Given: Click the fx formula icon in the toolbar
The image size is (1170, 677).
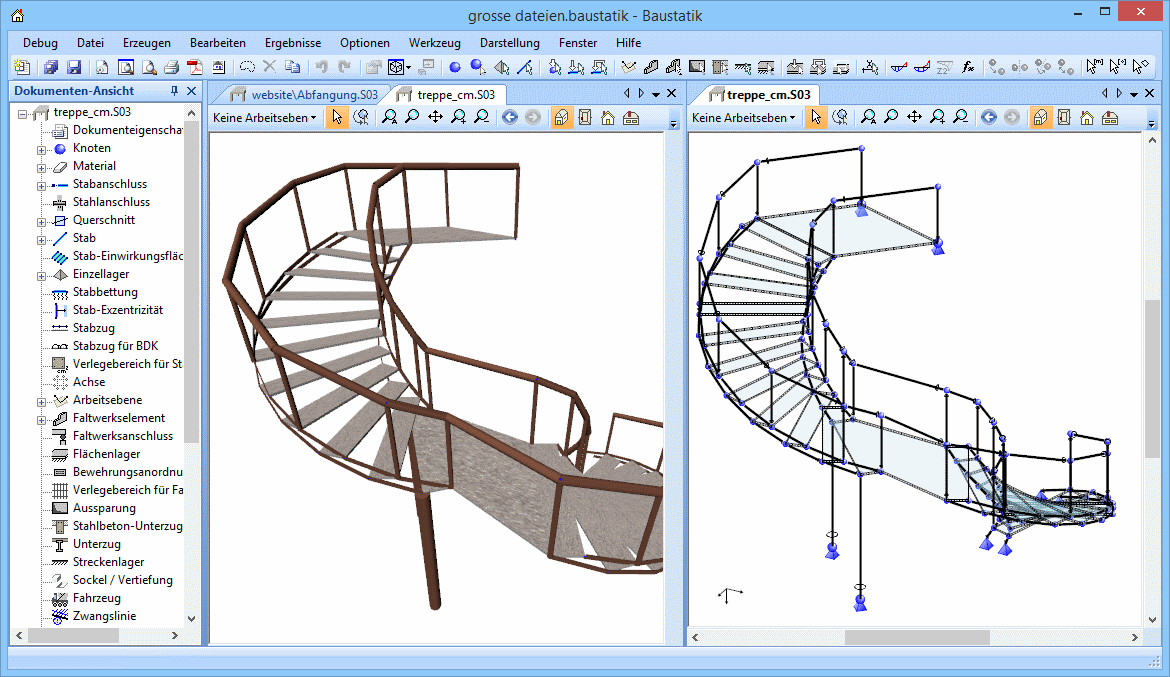Looking at the screenshot, I should [968, 68].
